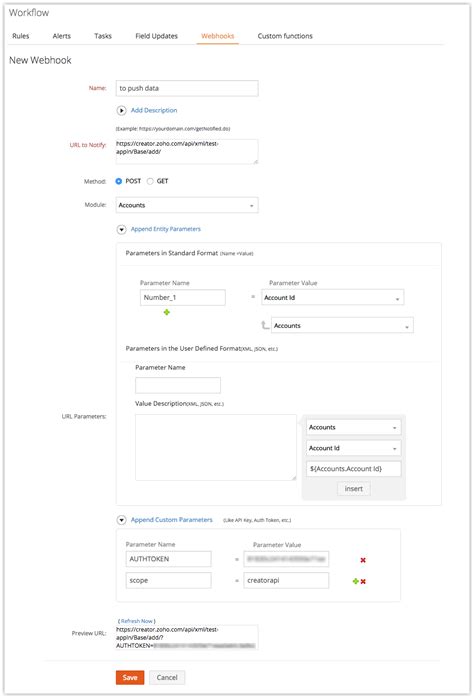Click the creatorapi value field
474x698 pixels.
click(286, 580)
